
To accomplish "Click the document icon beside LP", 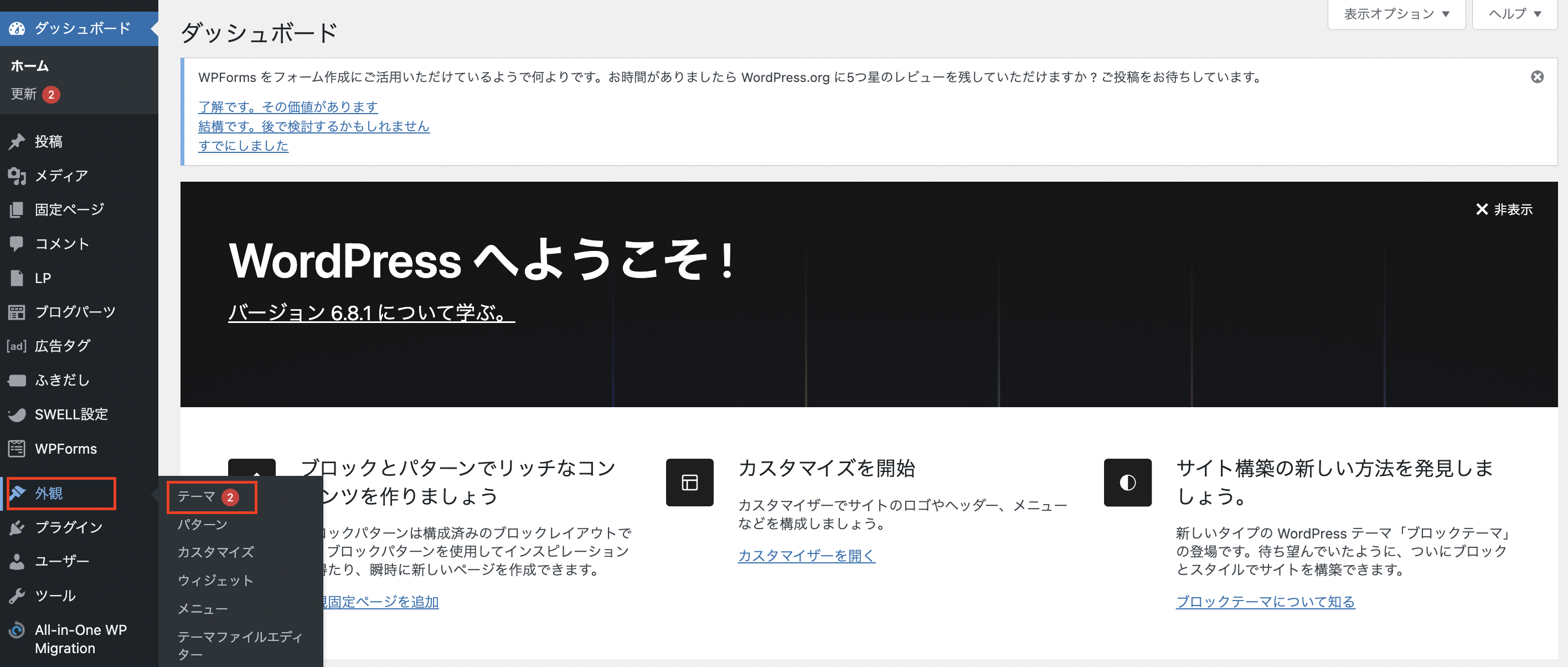I will click(x=17, y=278).
